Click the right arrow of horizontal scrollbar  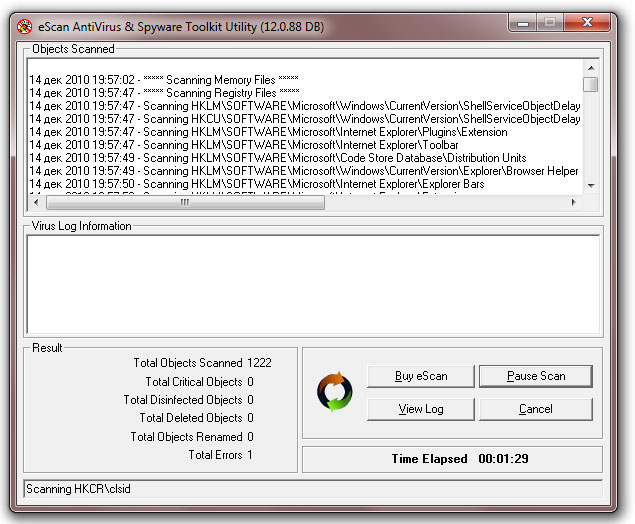click(573, 202)
